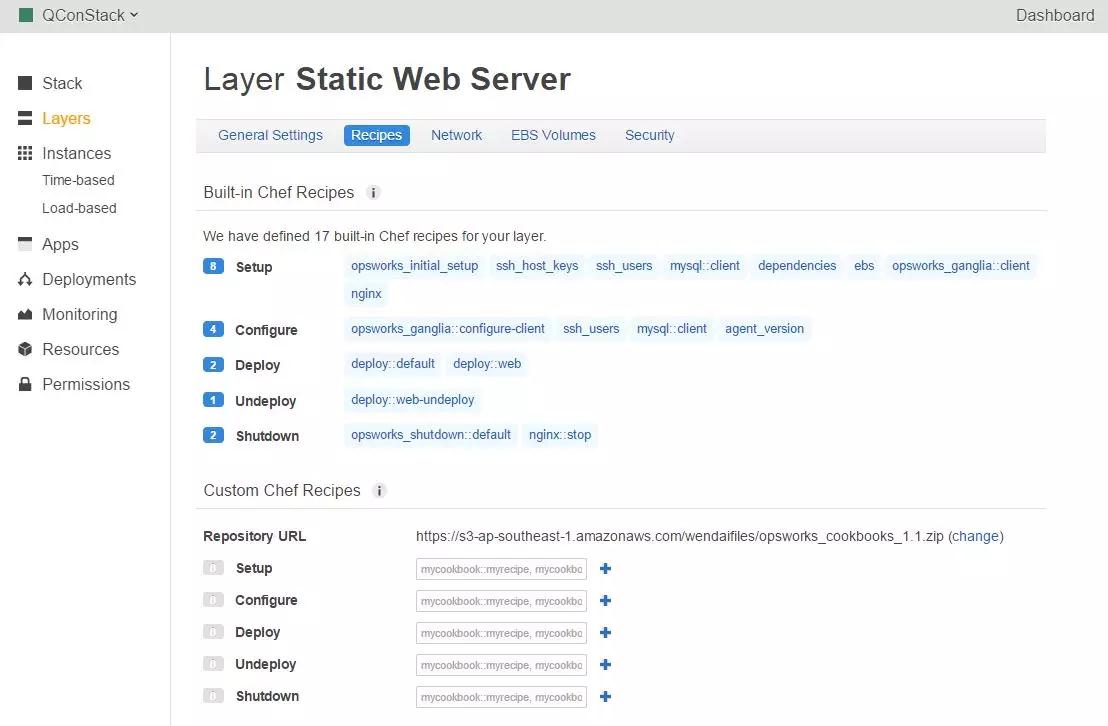Add a custom Shutdown recipe with plus
1108x726 pixels.
606,696
